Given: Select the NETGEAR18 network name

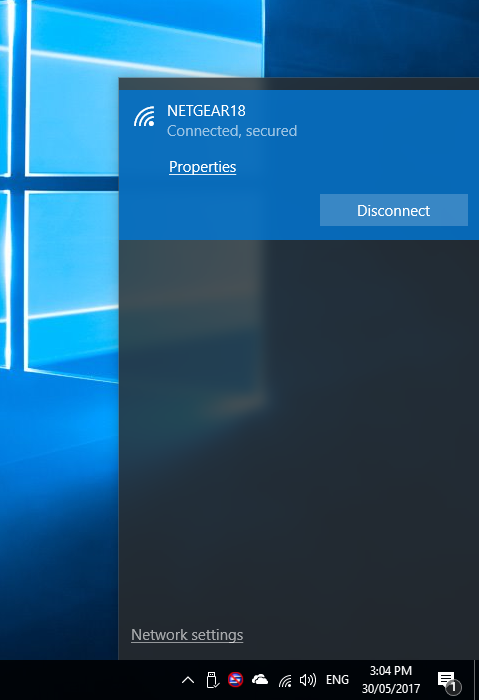Looking at the screenshot, I should (206, 111).
